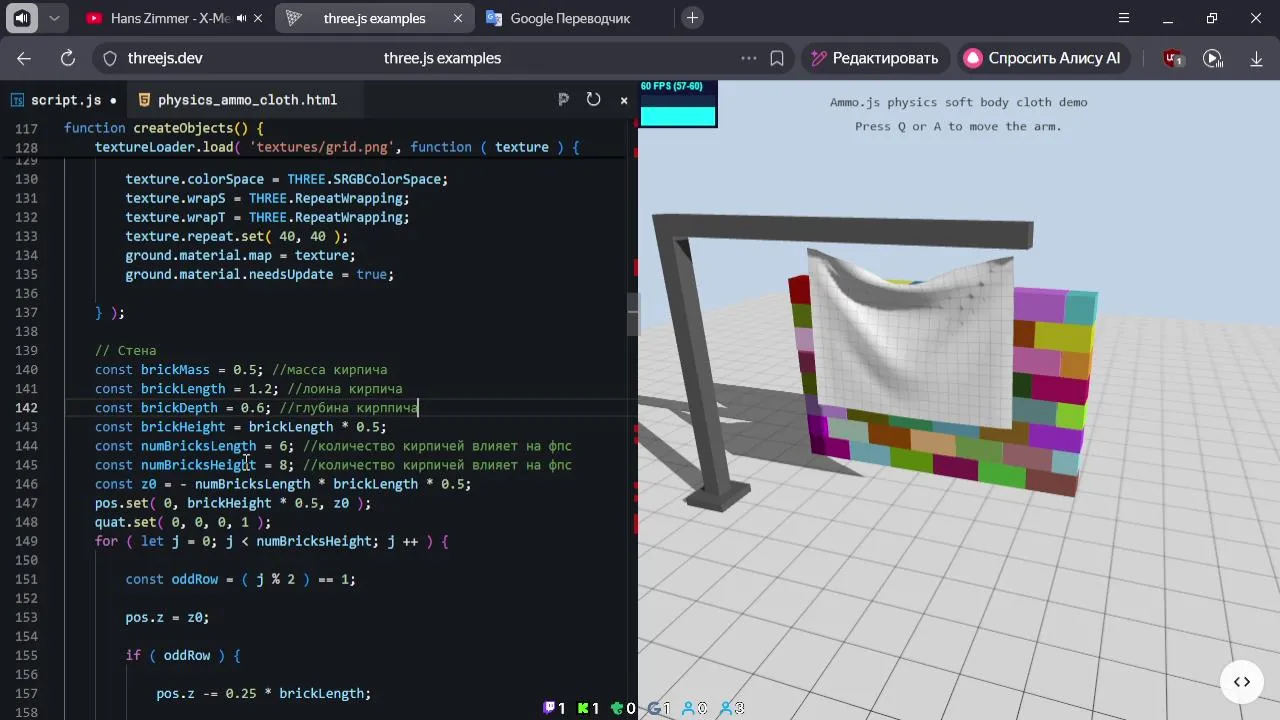Viewport: 1280px width, 720px height.
Task: Open the downloads panel
Action: click(1256, 58)
